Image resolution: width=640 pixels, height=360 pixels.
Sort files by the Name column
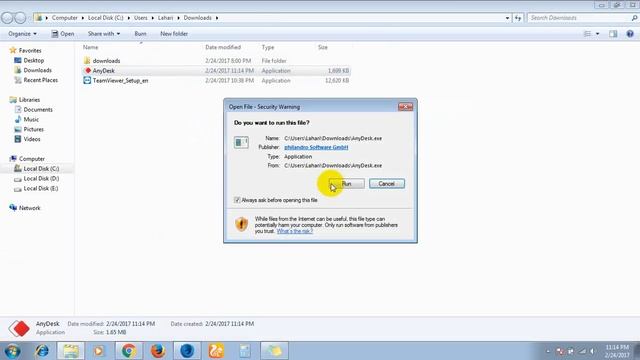pyautogui.click(x=91, y=47)
